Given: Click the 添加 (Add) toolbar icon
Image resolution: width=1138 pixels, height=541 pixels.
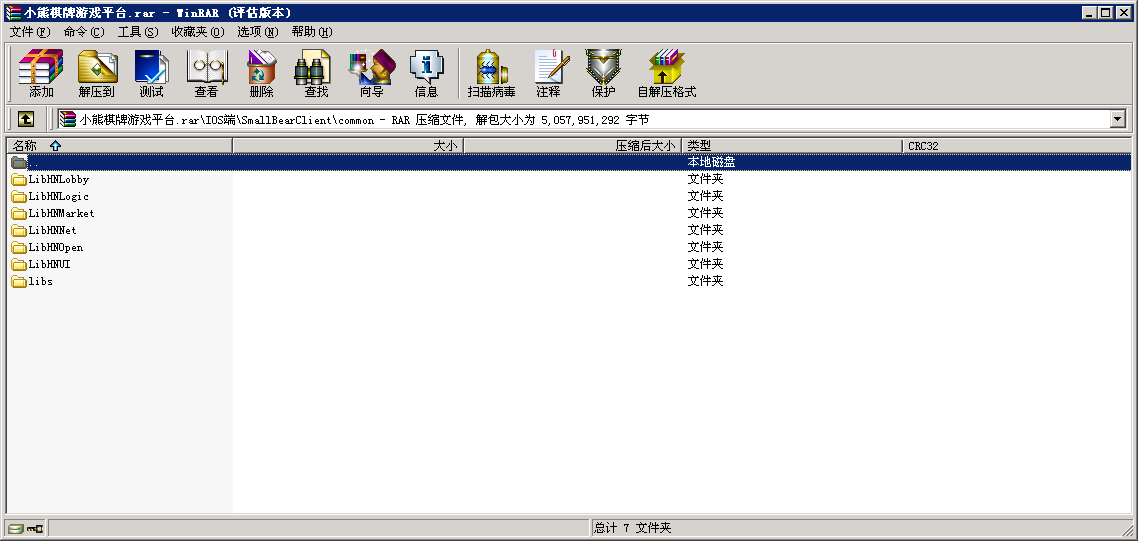Looking at the screenshot, I should click(41, 73).
